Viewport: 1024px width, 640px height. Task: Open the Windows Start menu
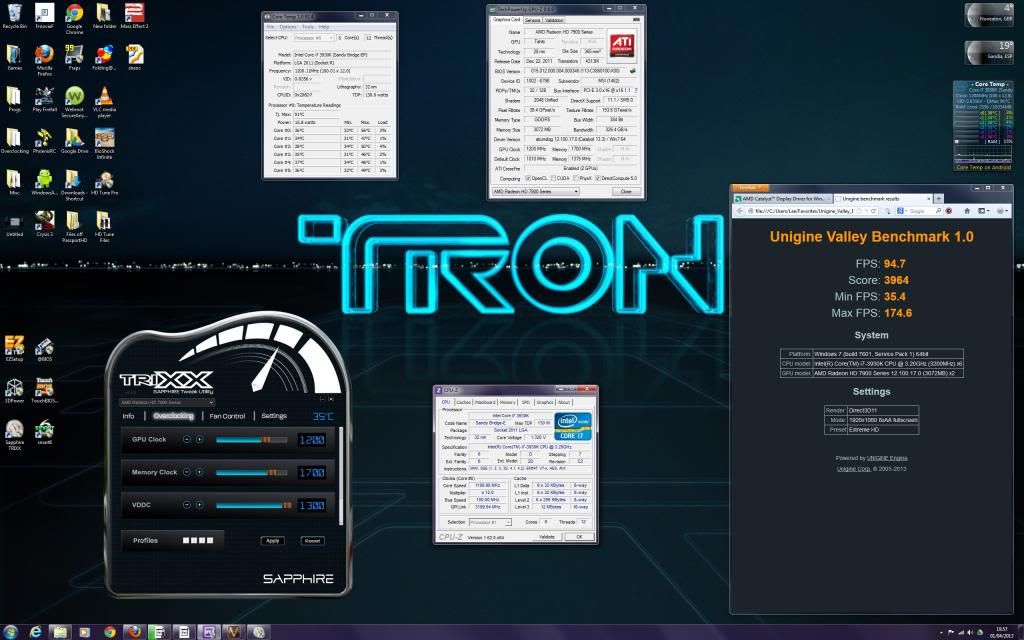10,632
